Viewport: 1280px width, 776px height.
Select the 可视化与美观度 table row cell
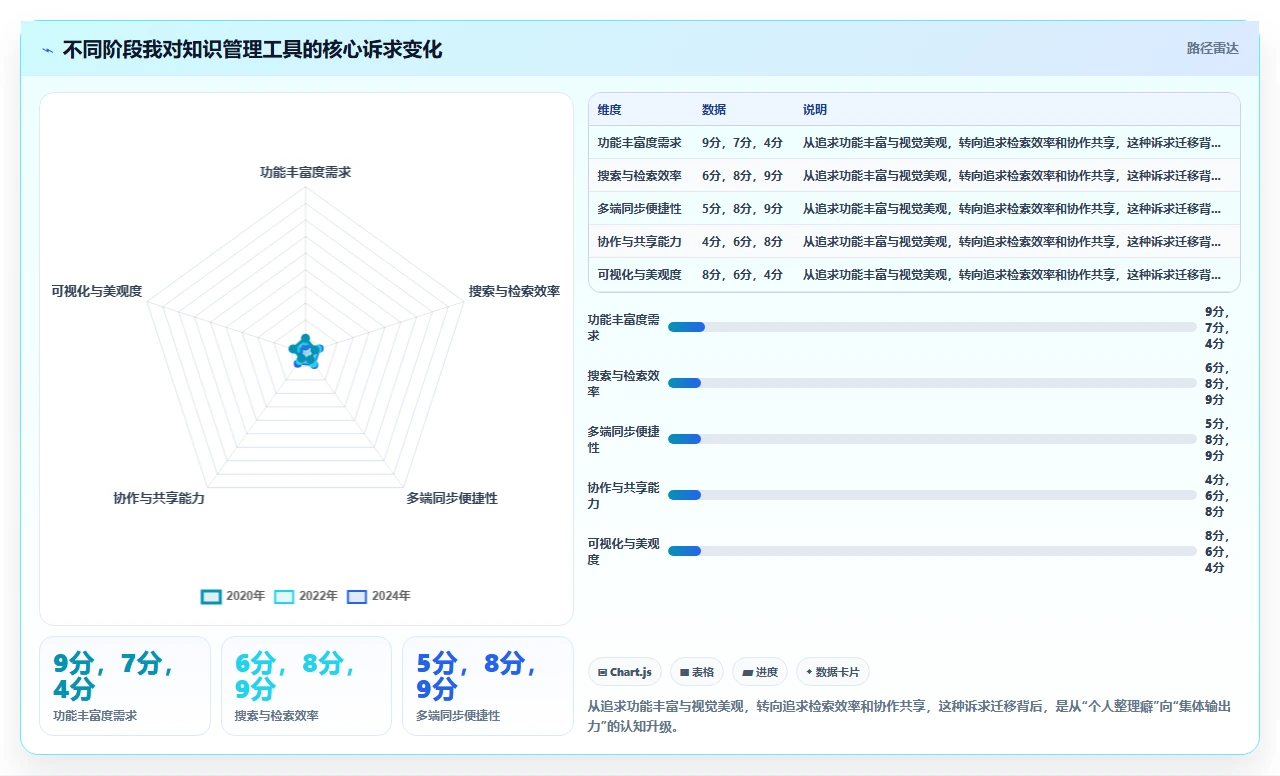(x=640, y=275)
